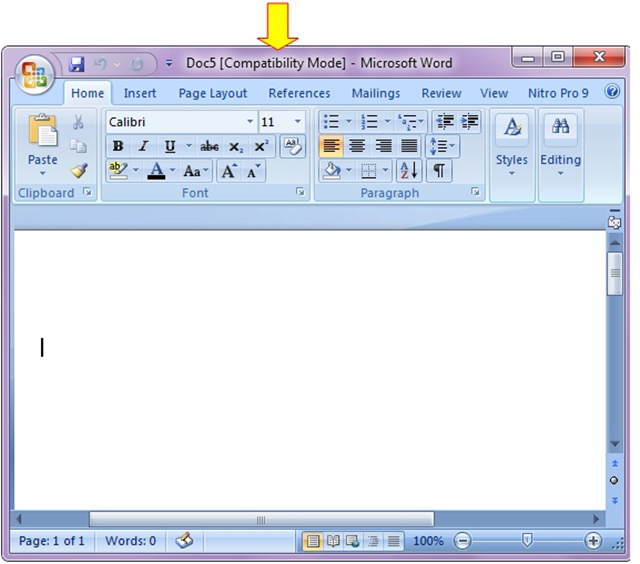The image size is (640, 564).
Task: Click the Cut scissors icon
Action: (x=78, y=122)
